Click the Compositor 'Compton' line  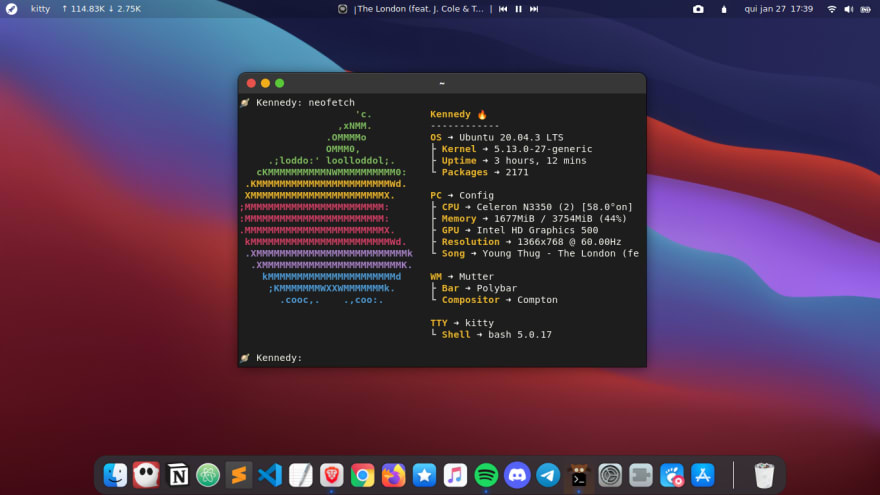[499, 300]
